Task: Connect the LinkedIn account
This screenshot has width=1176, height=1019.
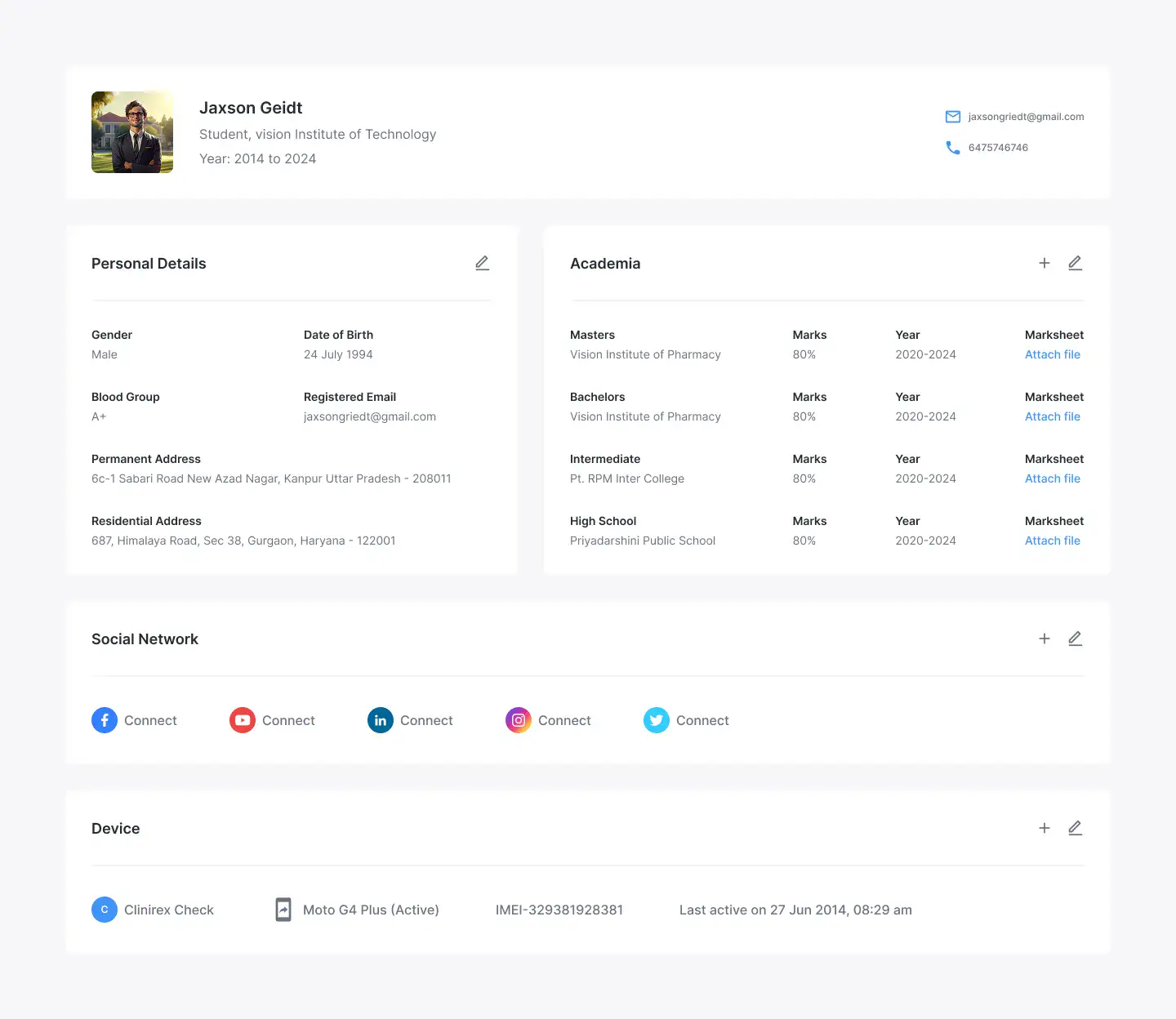Action: pyautogui.click(x=426, y=720)
